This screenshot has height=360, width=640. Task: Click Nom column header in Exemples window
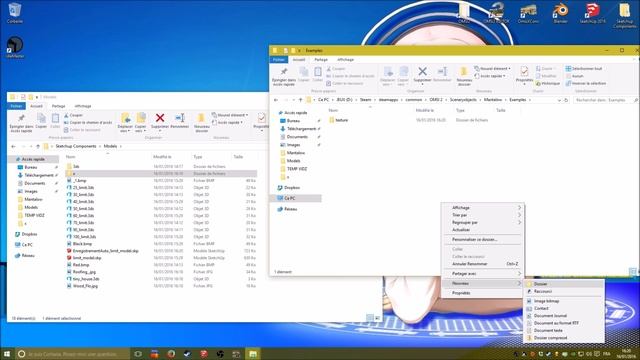click(333, 111)
